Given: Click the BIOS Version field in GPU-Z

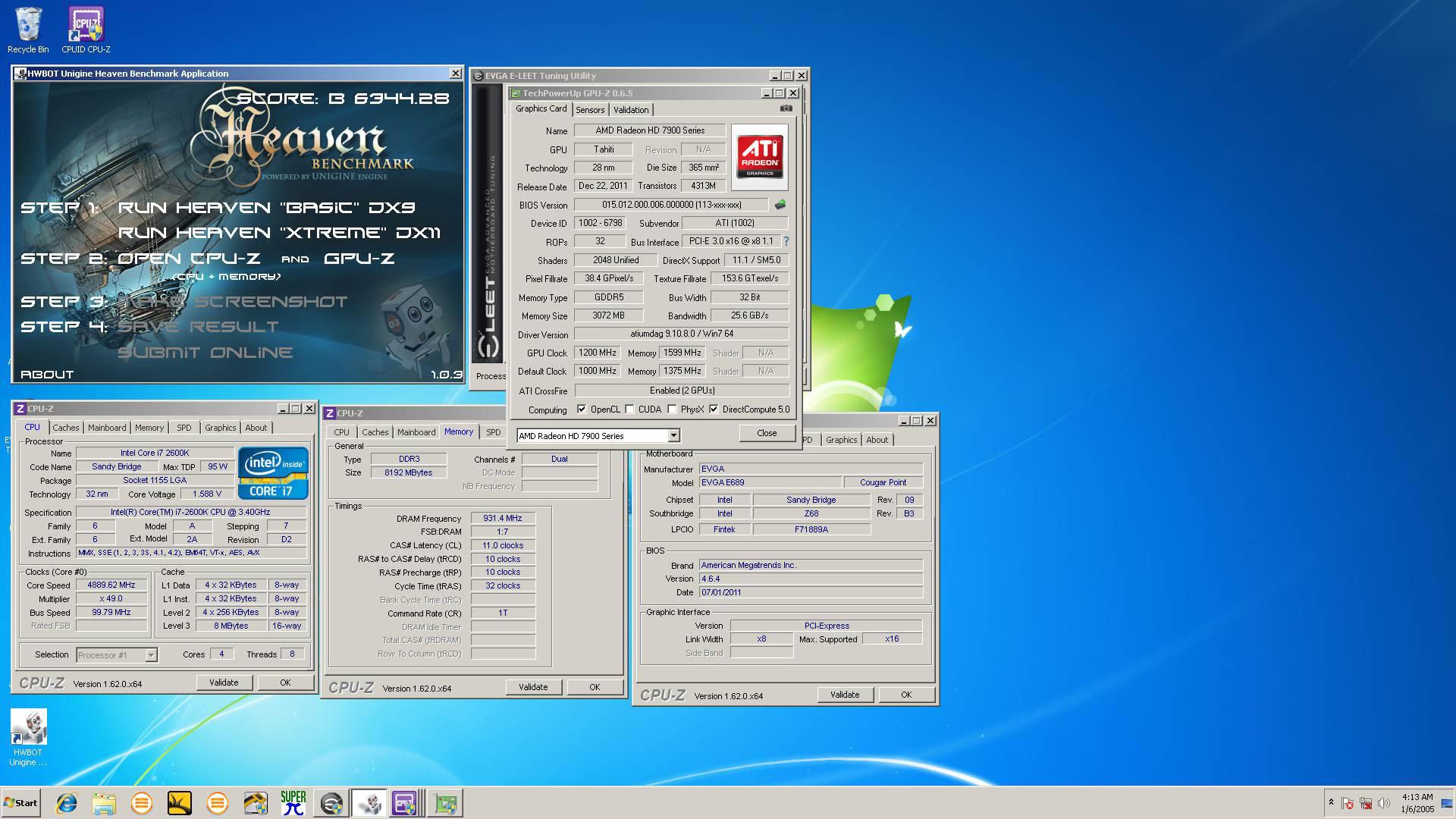Looking at the screenshot, I should pyautogui.click(x=671, y=205).
